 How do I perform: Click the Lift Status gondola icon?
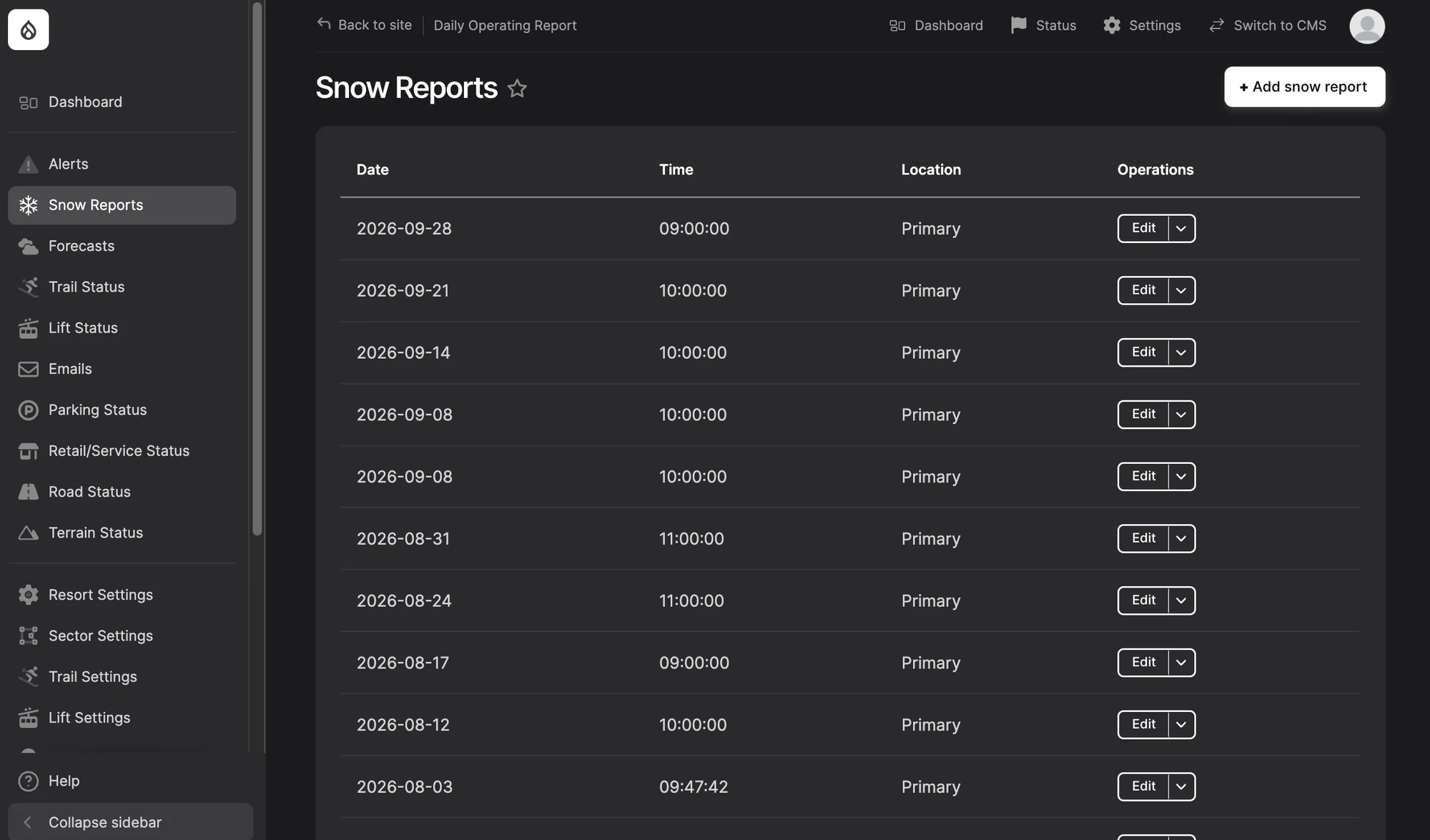pos(28,328)
